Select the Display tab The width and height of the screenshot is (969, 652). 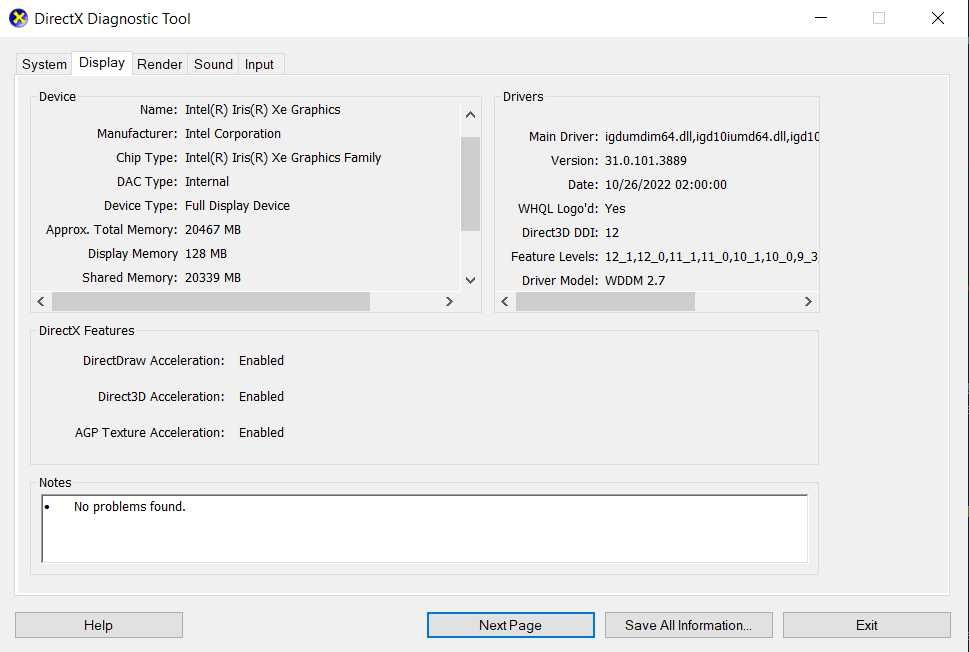click(x=102, y=62)
